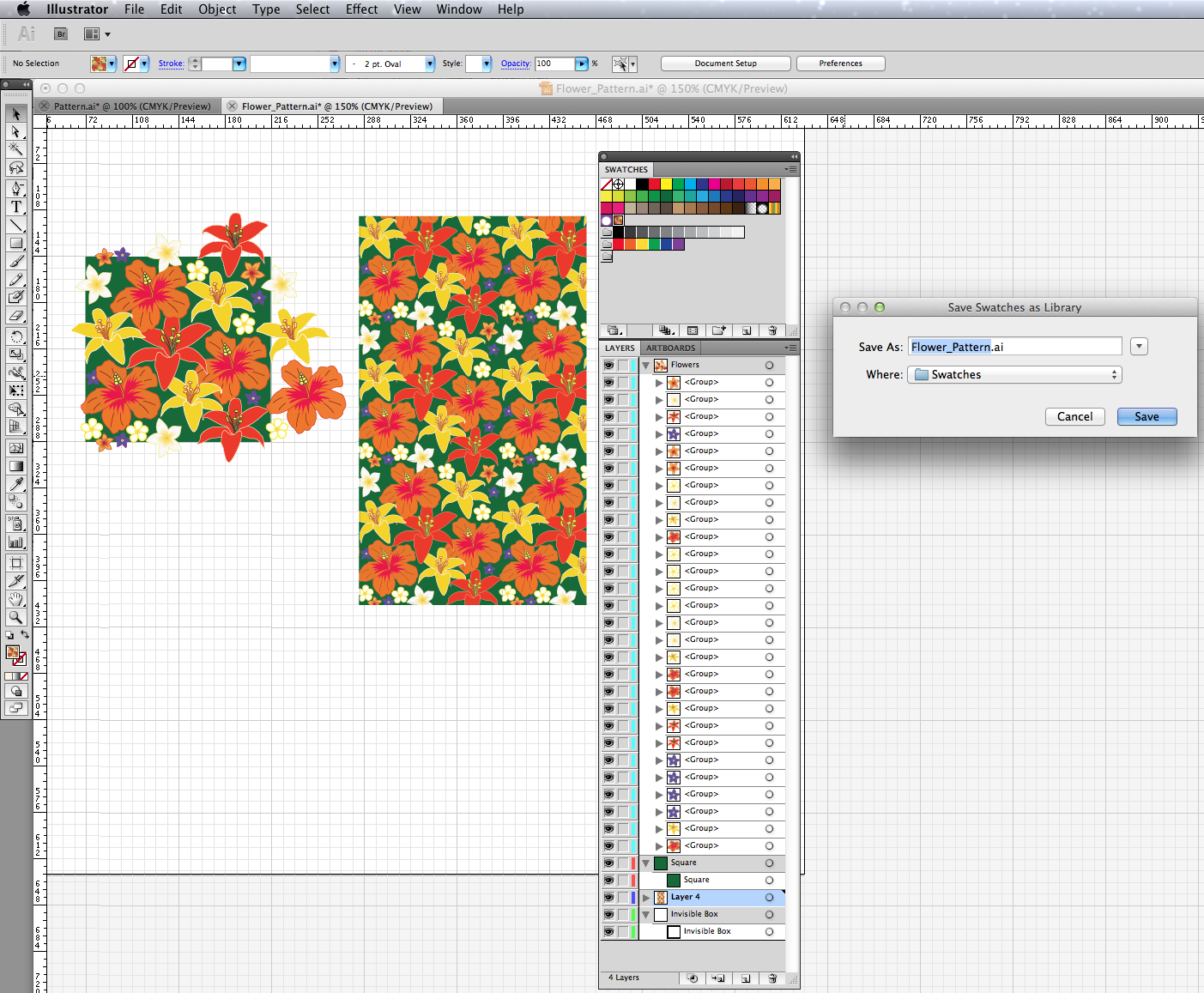
Task: Open the Effect menu
Action: [x=361, y=9]
